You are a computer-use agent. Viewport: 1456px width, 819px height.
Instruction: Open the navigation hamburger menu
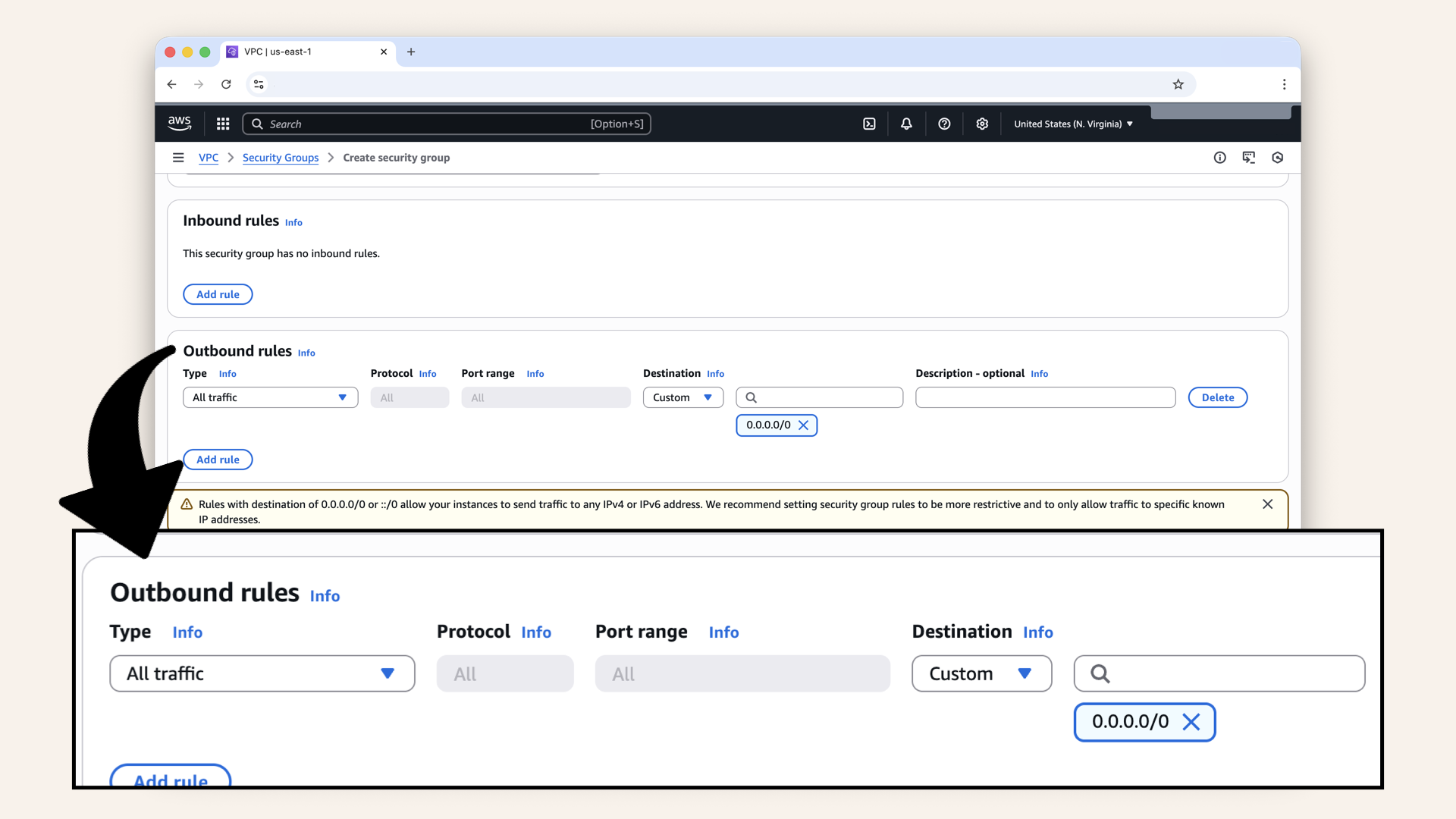pos(178,157)
